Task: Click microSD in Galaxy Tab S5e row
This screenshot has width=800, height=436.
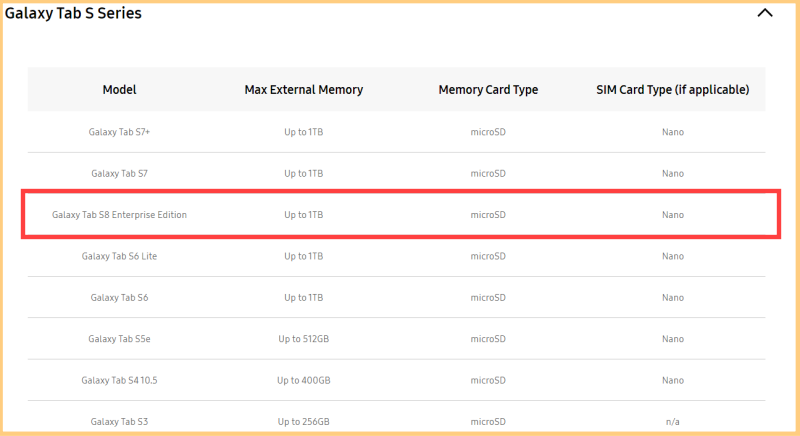Action: pyautogui.click(x=488, y=339)
